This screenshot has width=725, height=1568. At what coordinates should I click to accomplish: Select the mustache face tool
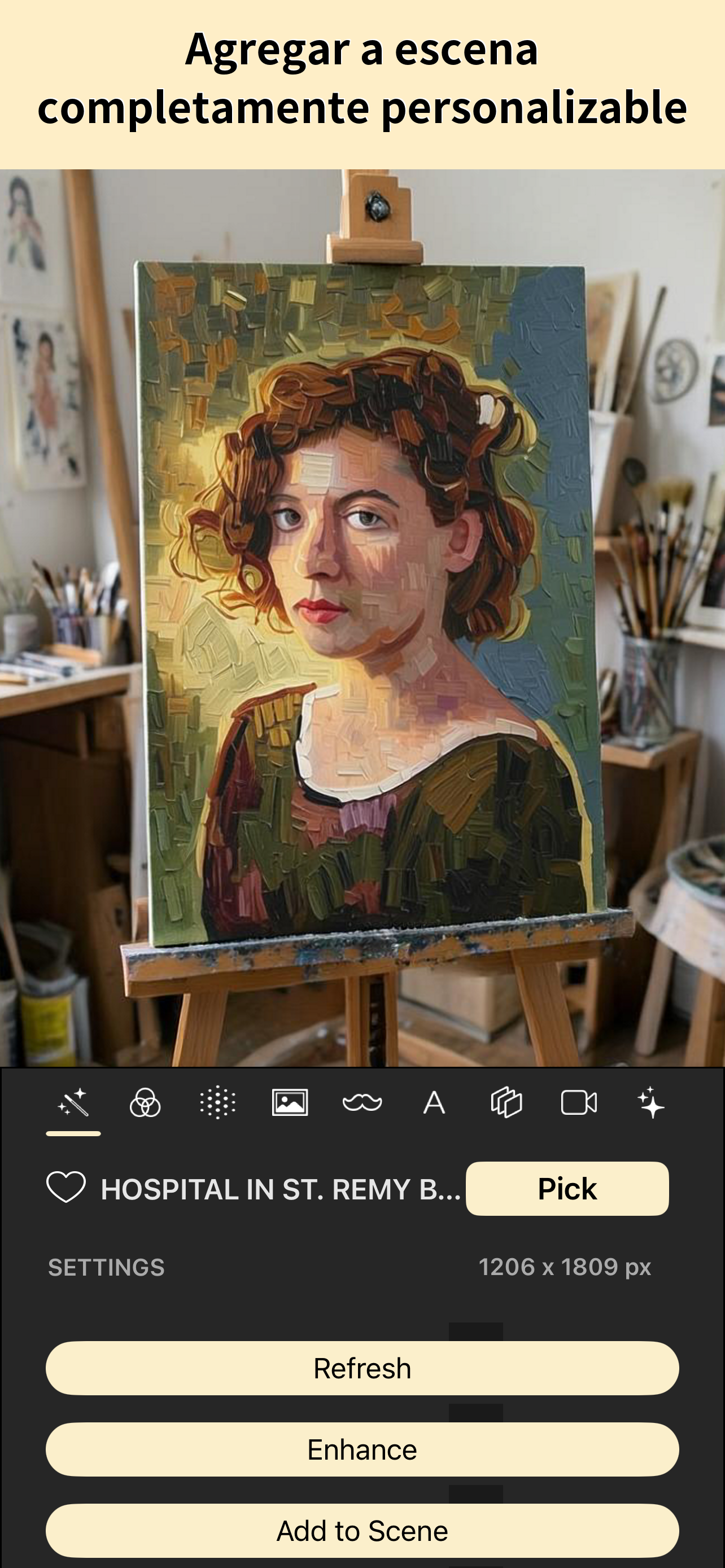(x=362, y=1103)
